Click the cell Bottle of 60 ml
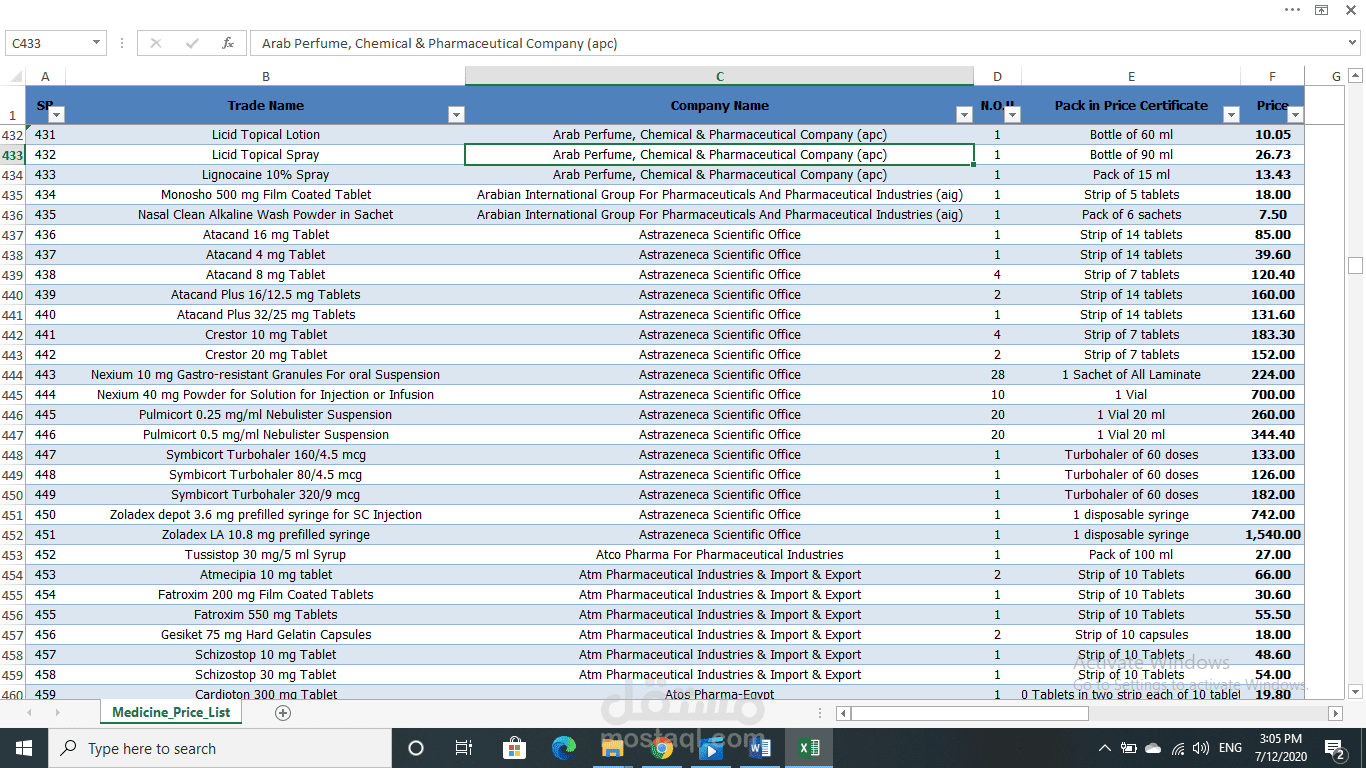 pos(1131,135)
